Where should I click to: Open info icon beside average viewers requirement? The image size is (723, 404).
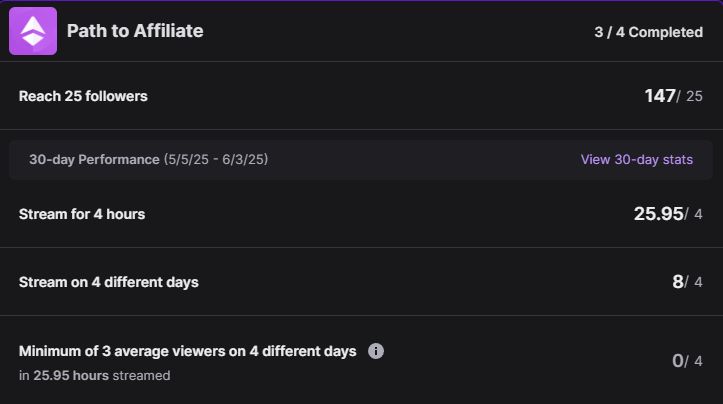pos(376,351)
